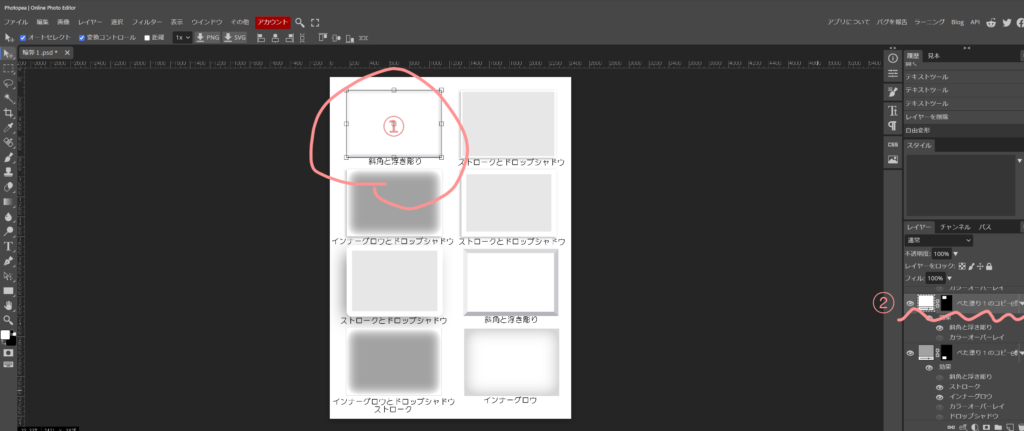Select the Hand tool

8,305
